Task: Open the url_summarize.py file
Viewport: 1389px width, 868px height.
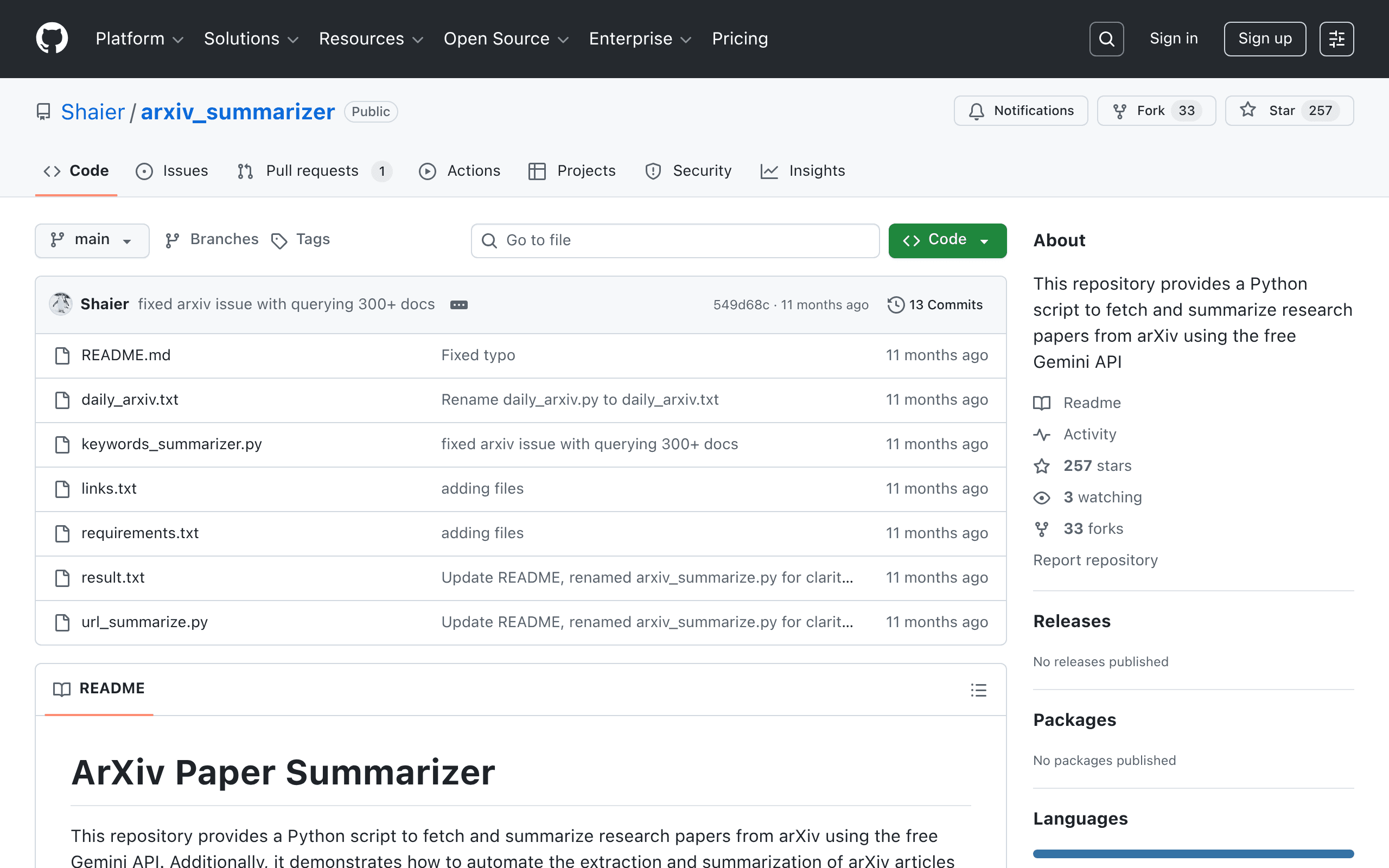Action: 145,622
